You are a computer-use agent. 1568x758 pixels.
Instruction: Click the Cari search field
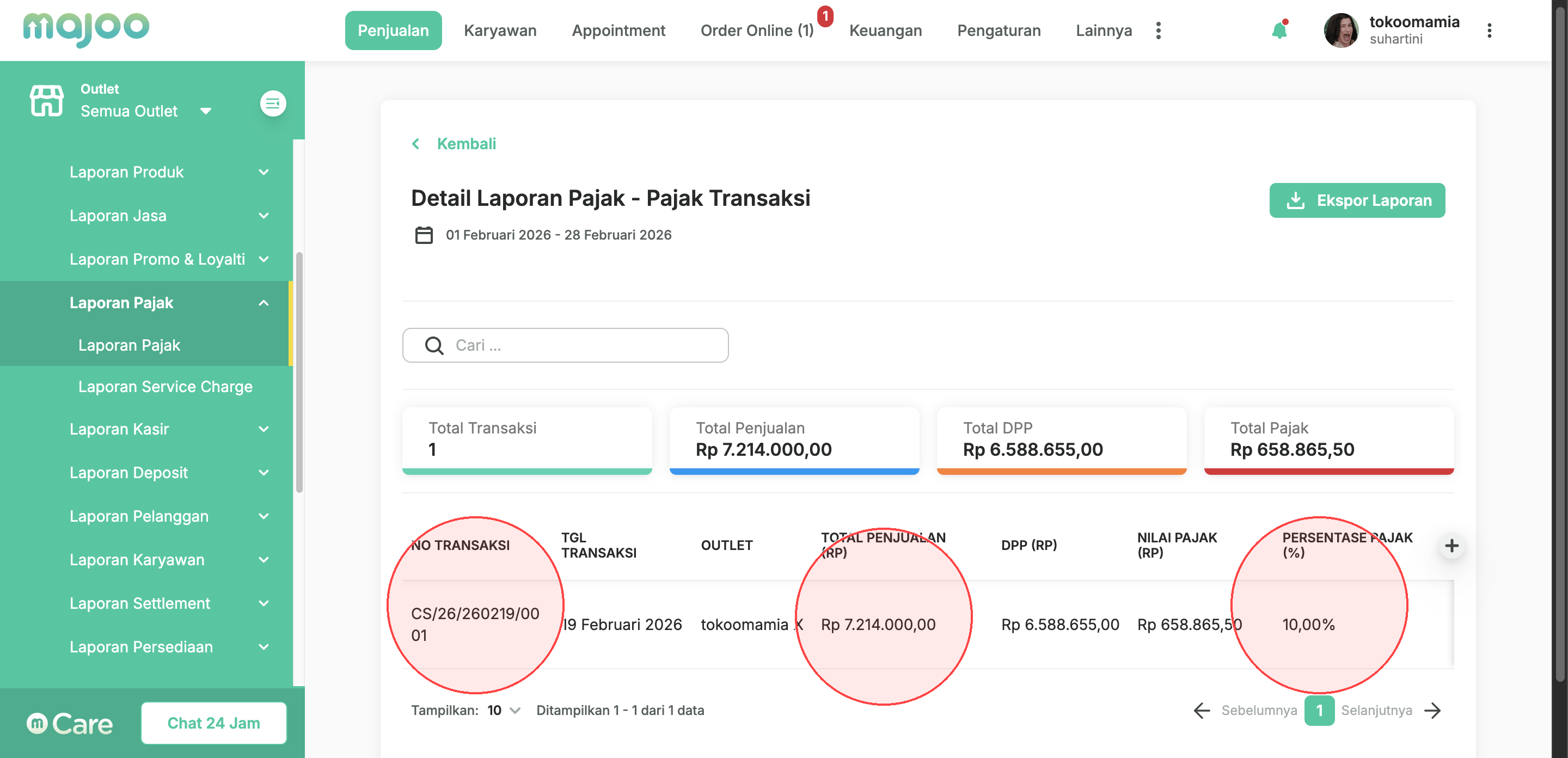(x=565, y=345)
